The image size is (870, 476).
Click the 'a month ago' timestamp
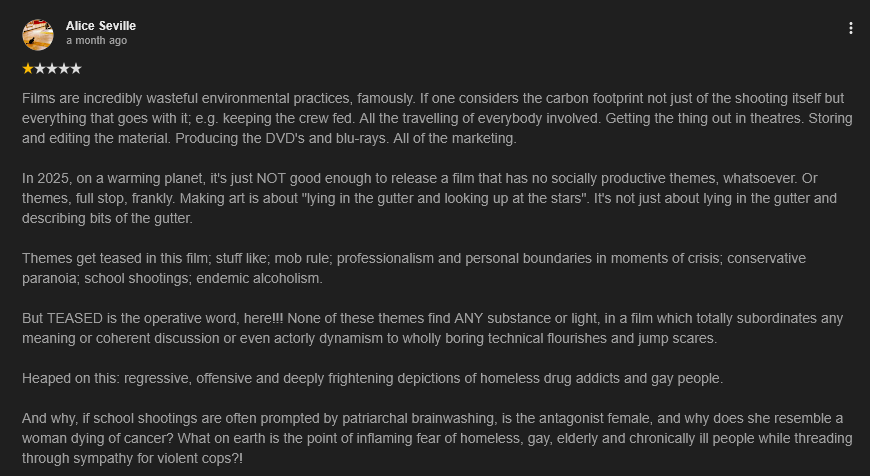coord(96,41)
